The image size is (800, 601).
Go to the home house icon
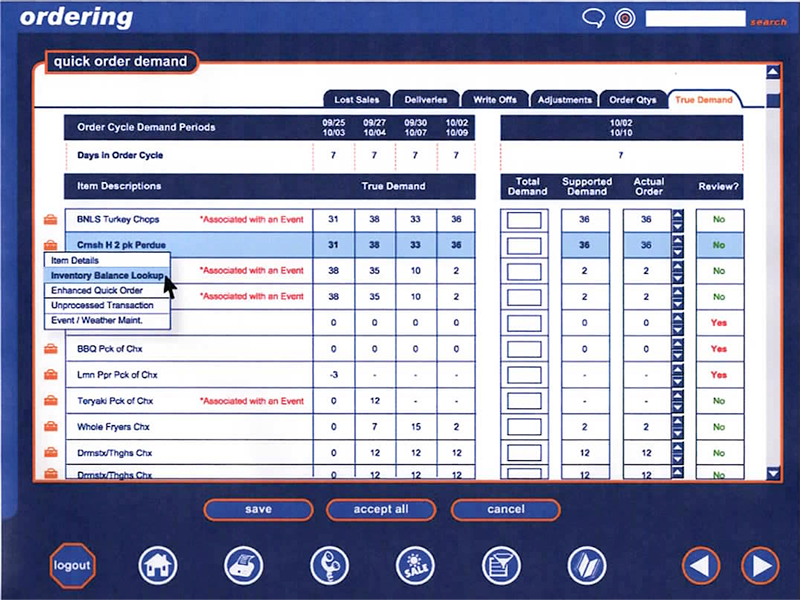pyautogui.click(x=158, y=566)
